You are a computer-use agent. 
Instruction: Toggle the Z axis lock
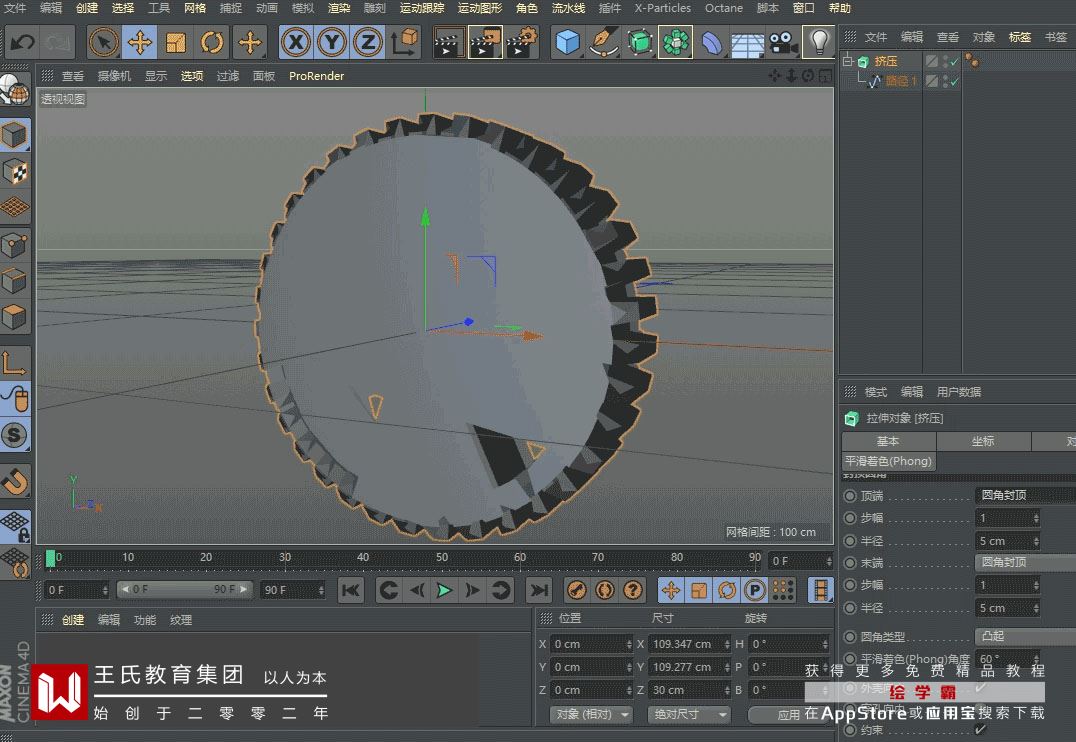coord(369,42)
